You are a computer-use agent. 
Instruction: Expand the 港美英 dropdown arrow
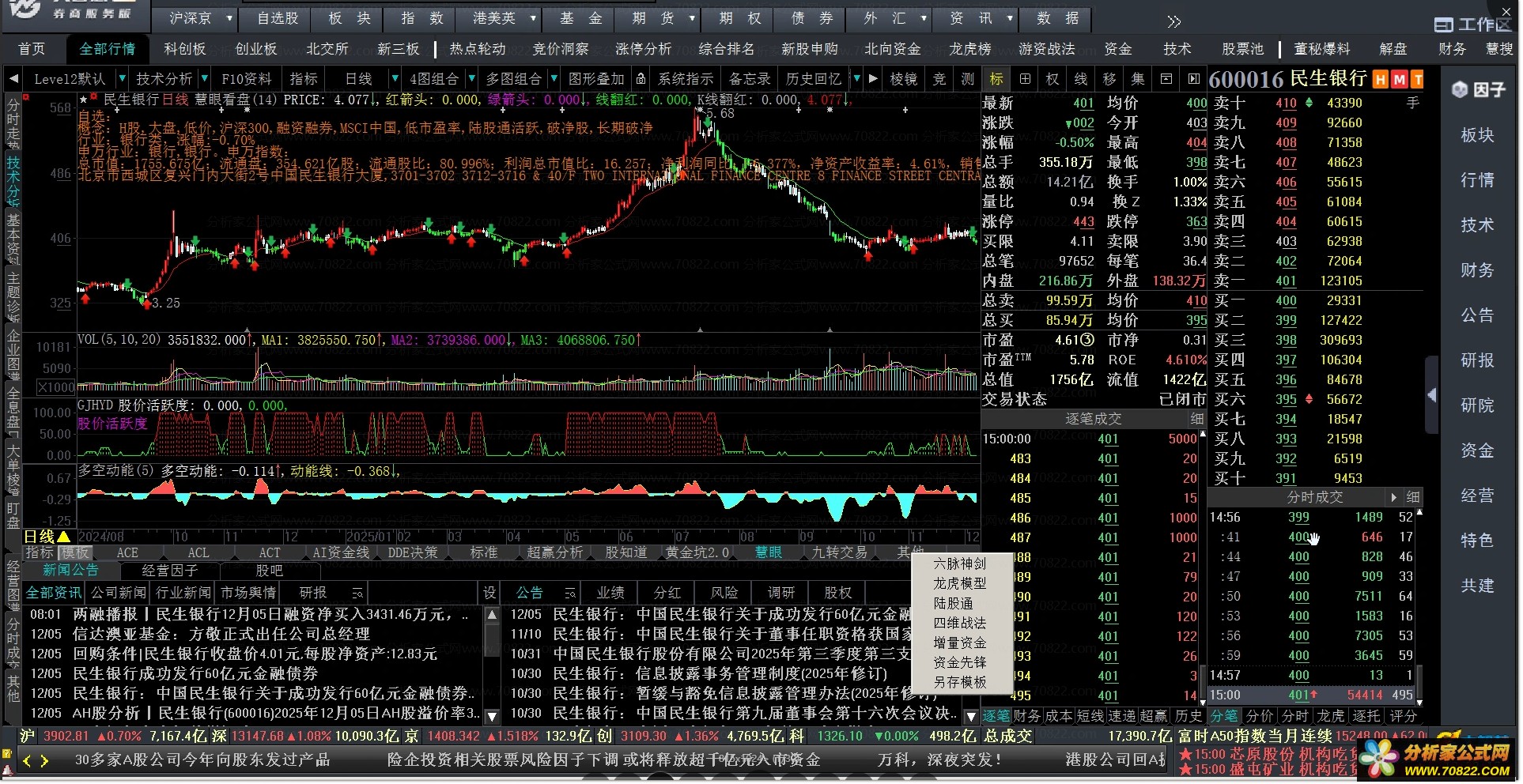pos(533,18)
